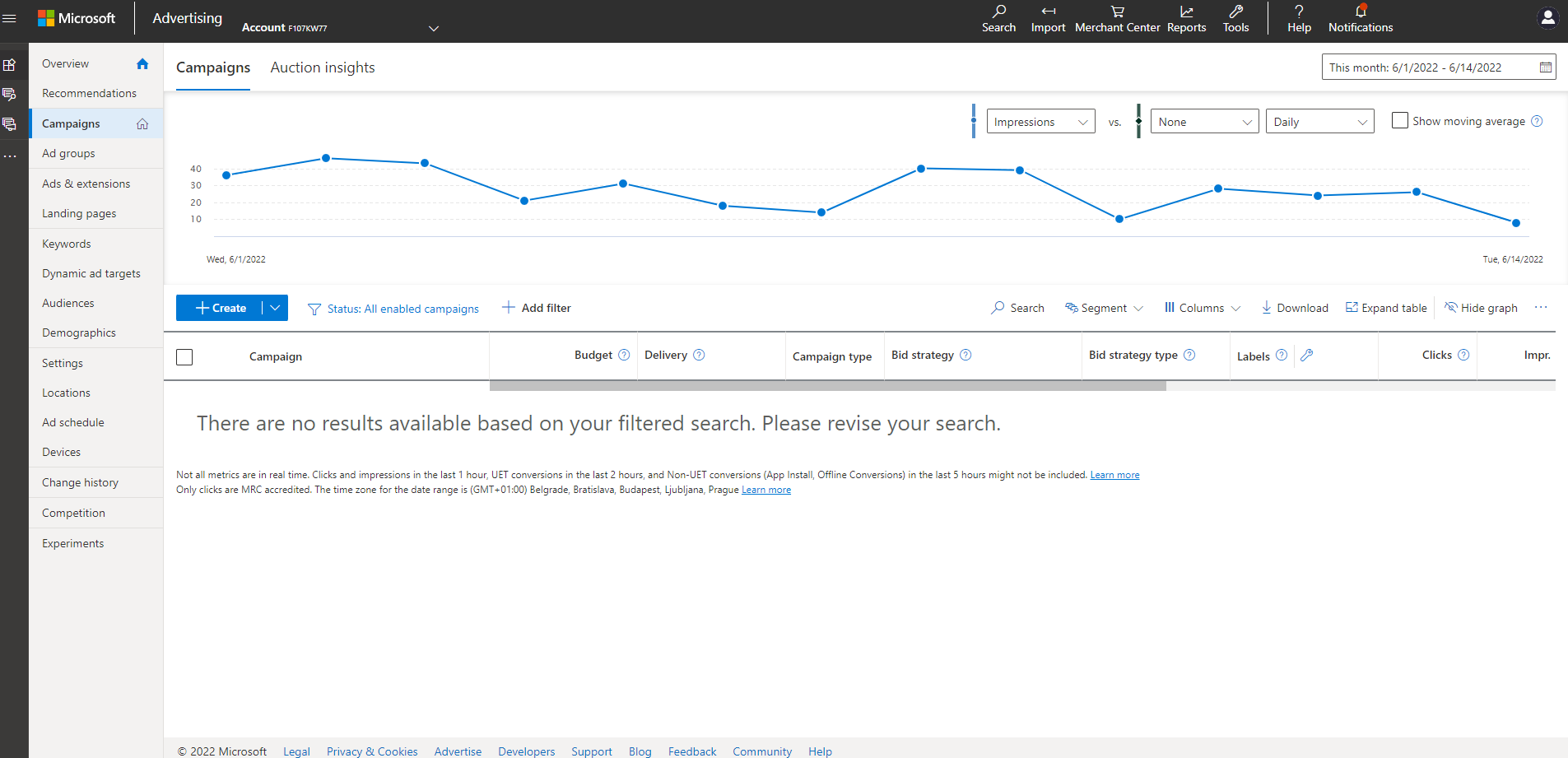Click Add filter

point(537,308)
